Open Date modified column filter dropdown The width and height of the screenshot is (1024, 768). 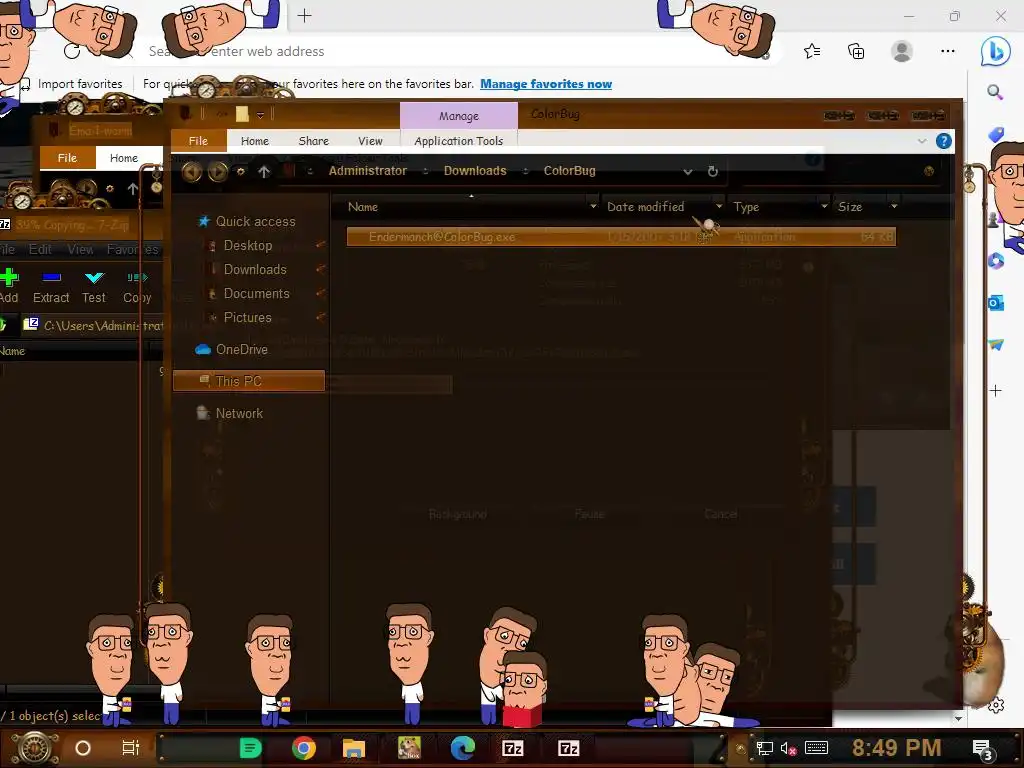719,206
